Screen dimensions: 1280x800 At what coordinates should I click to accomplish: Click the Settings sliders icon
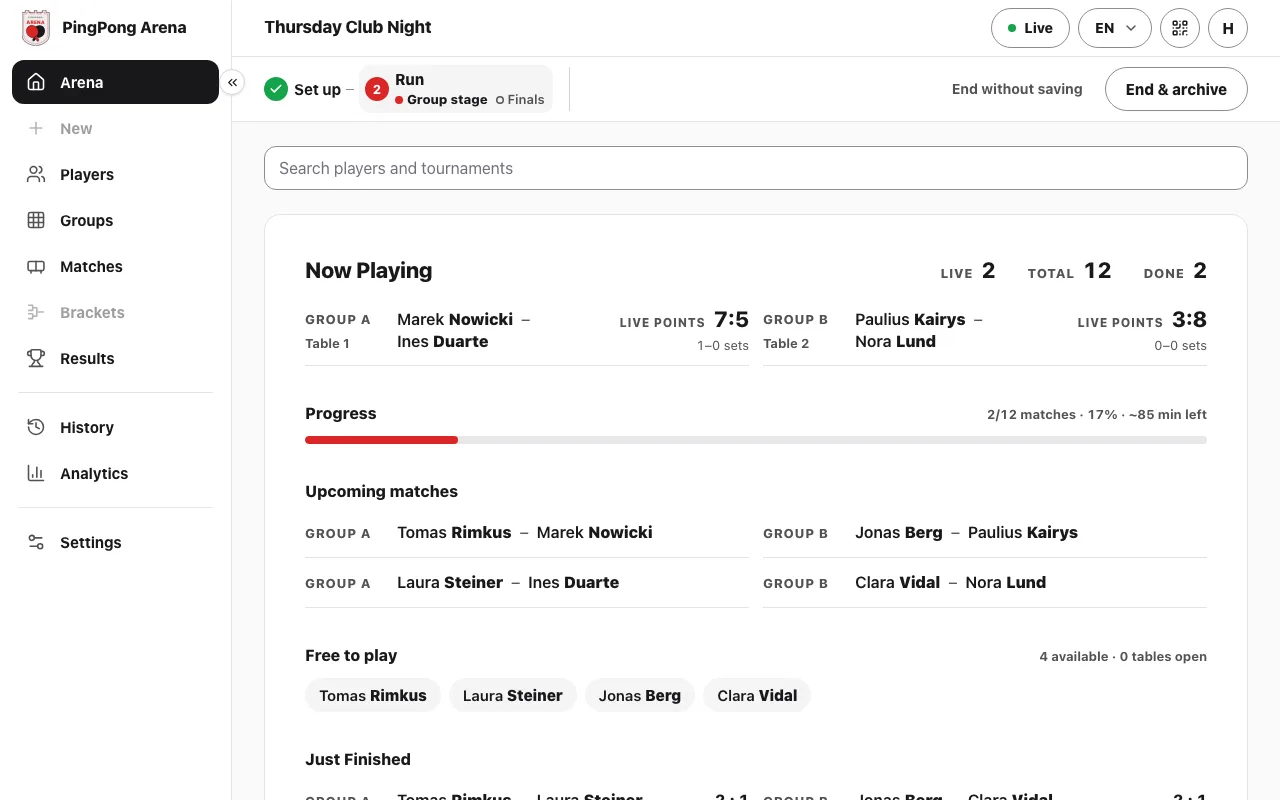[x=36, y=542]
